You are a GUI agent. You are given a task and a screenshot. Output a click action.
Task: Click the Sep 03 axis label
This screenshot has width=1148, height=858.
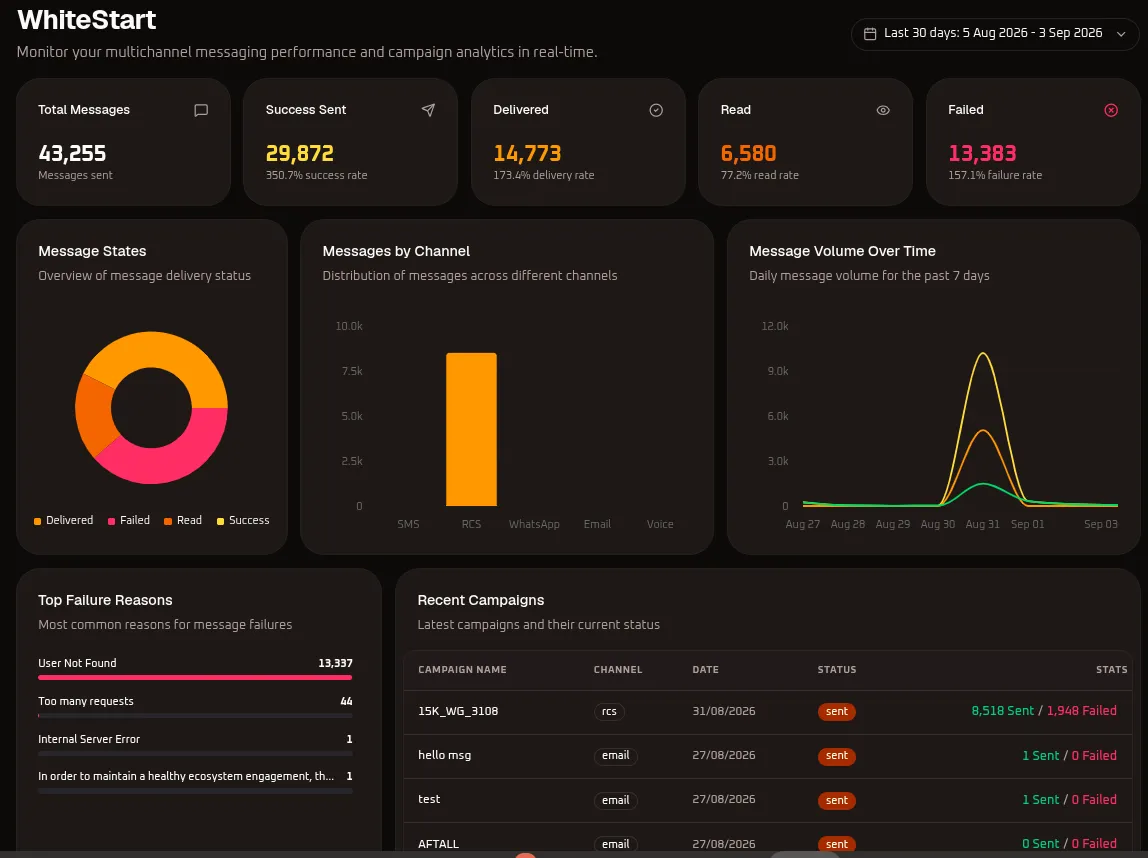point(1100,524)
